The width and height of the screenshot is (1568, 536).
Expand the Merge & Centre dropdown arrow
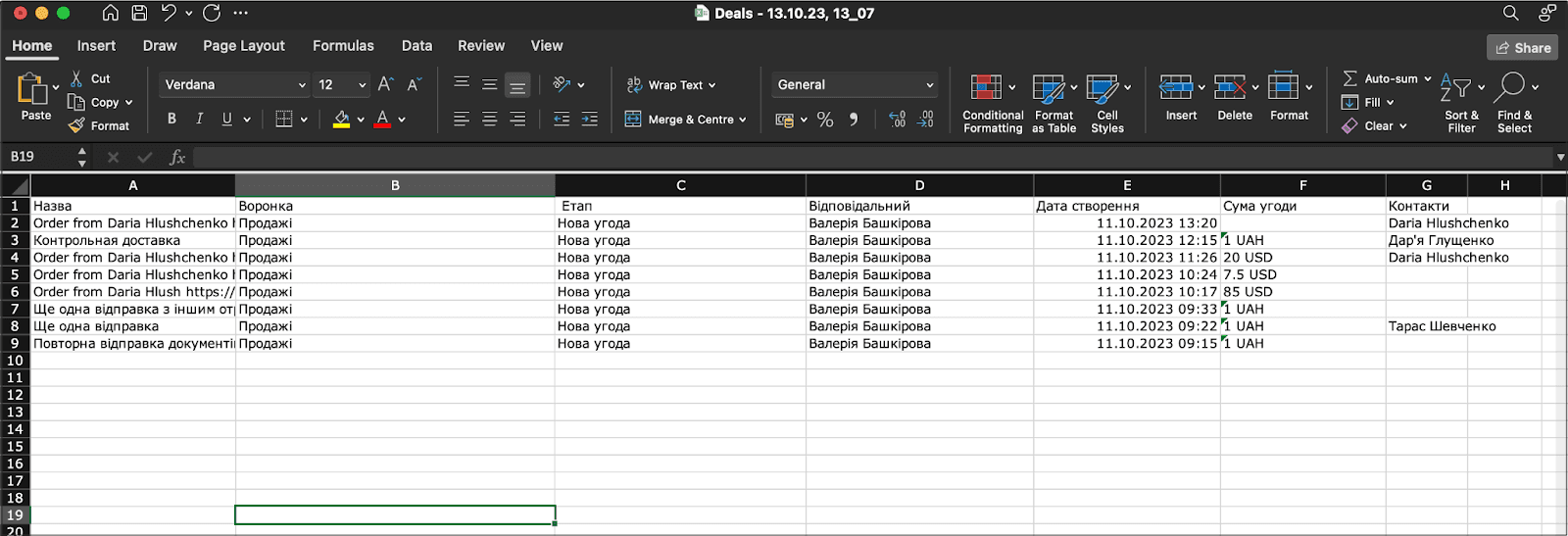743,120
